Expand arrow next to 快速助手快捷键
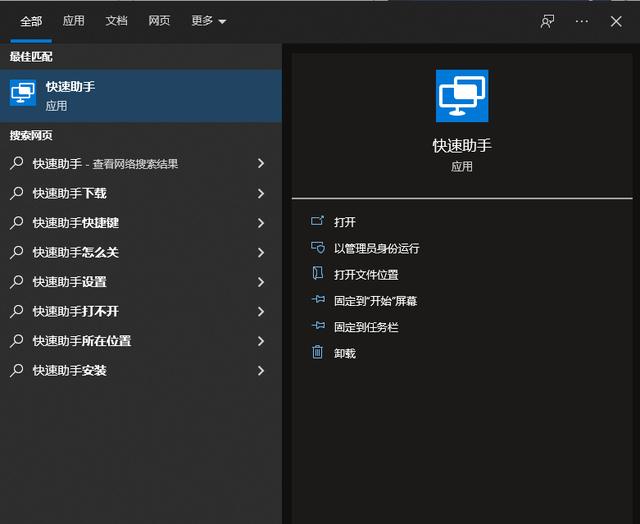 (x=261, y=223)
